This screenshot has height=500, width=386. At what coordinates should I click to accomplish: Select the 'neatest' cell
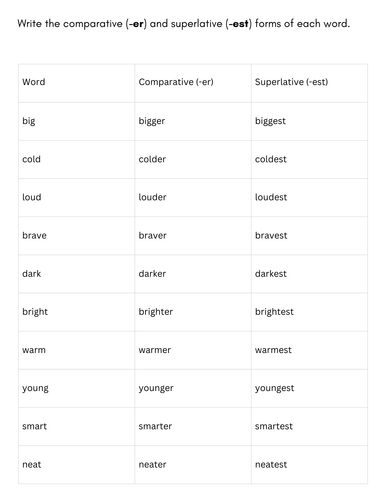click(309, 465)
